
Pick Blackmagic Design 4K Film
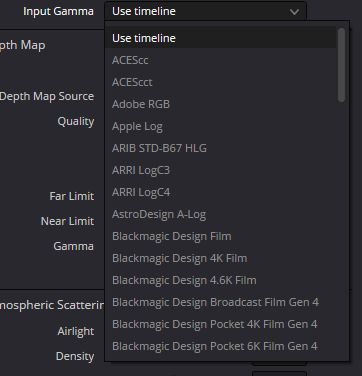[x=220, y=258]
